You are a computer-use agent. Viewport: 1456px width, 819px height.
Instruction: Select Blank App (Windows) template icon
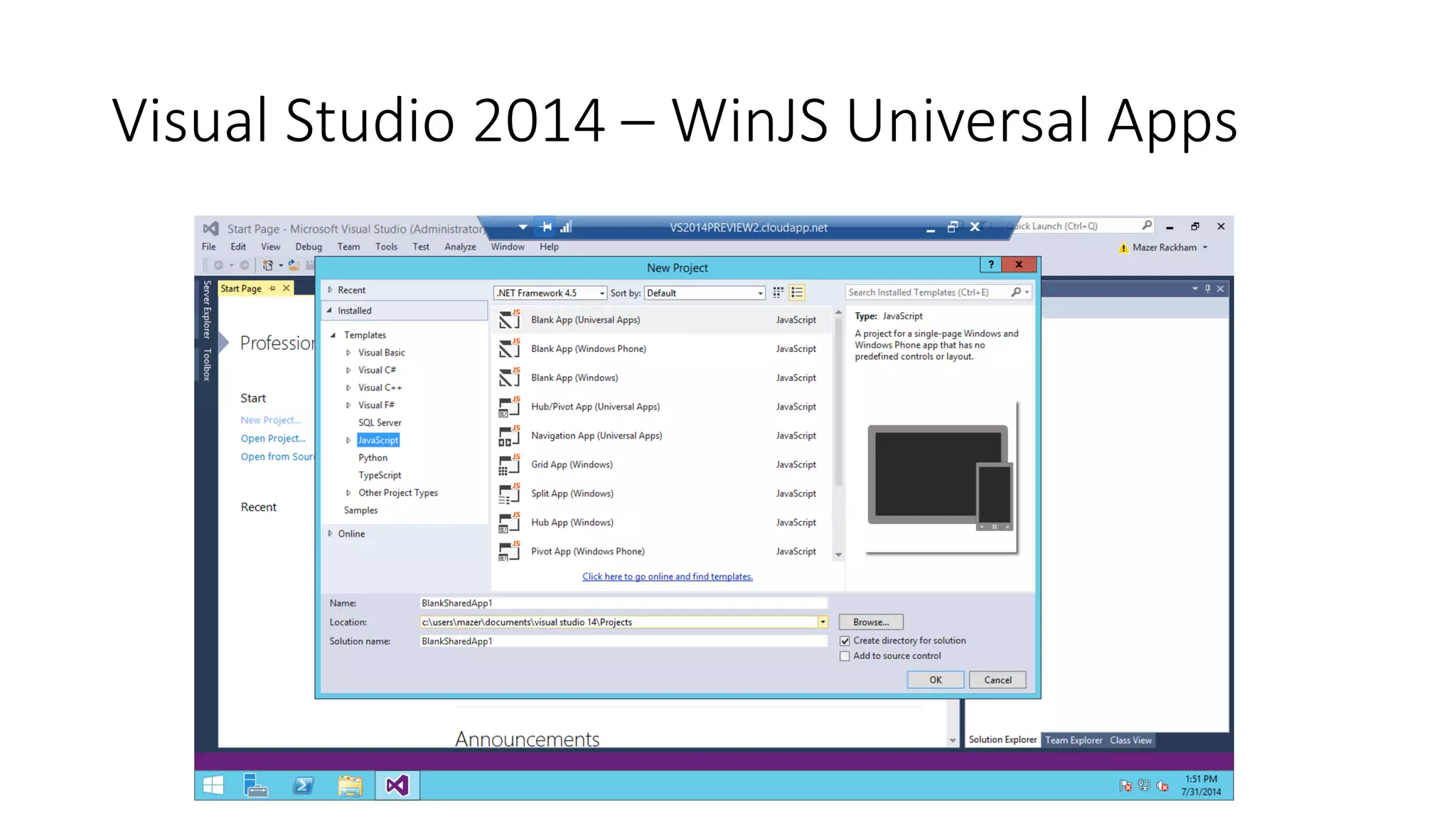click(x=509, y=378)
